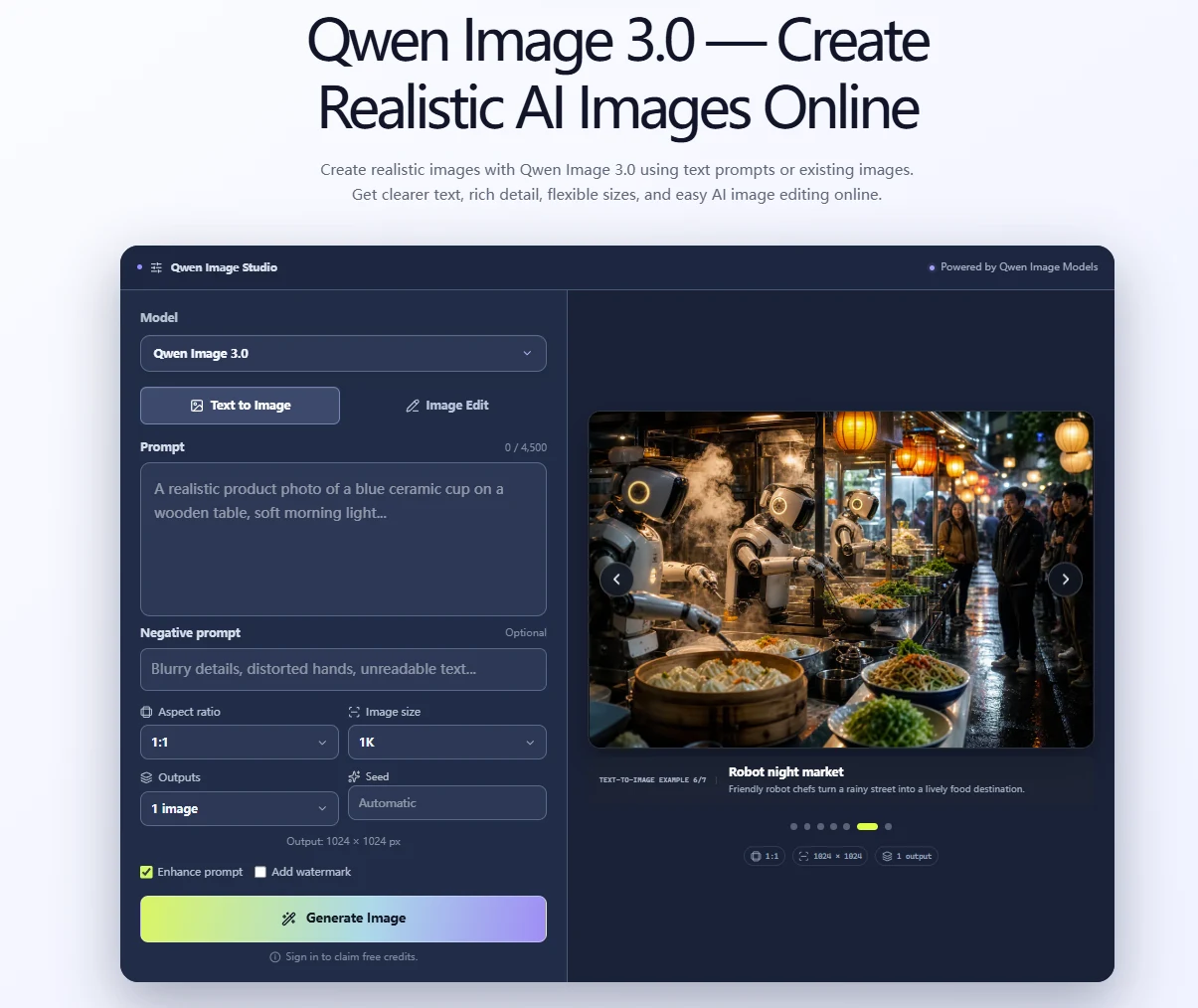Enable the Add watermark checkbox

(x=260, y=872)
